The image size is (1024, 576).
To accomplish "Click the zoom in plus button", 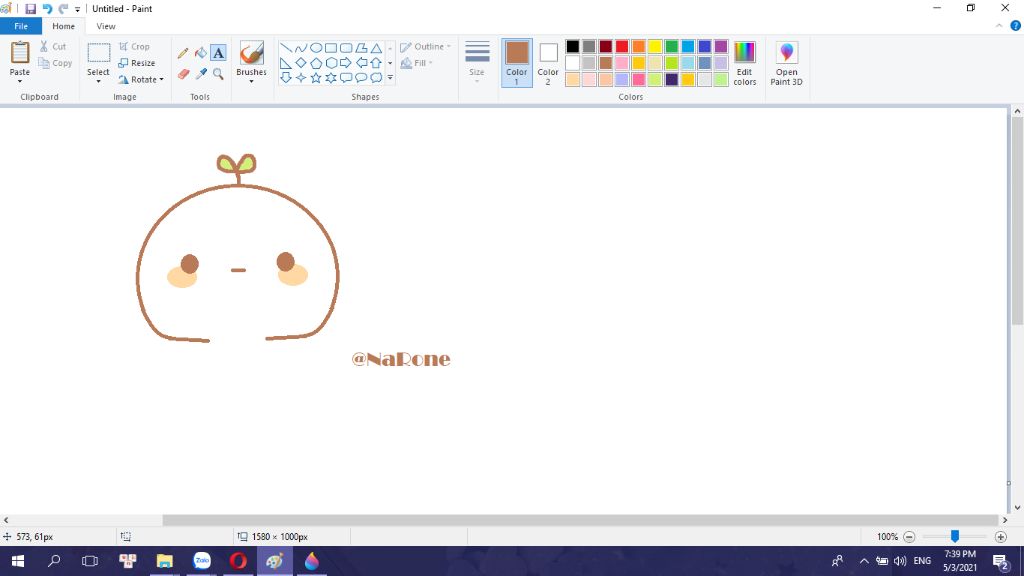I will pyautogui.click(x=1000, y=537).
